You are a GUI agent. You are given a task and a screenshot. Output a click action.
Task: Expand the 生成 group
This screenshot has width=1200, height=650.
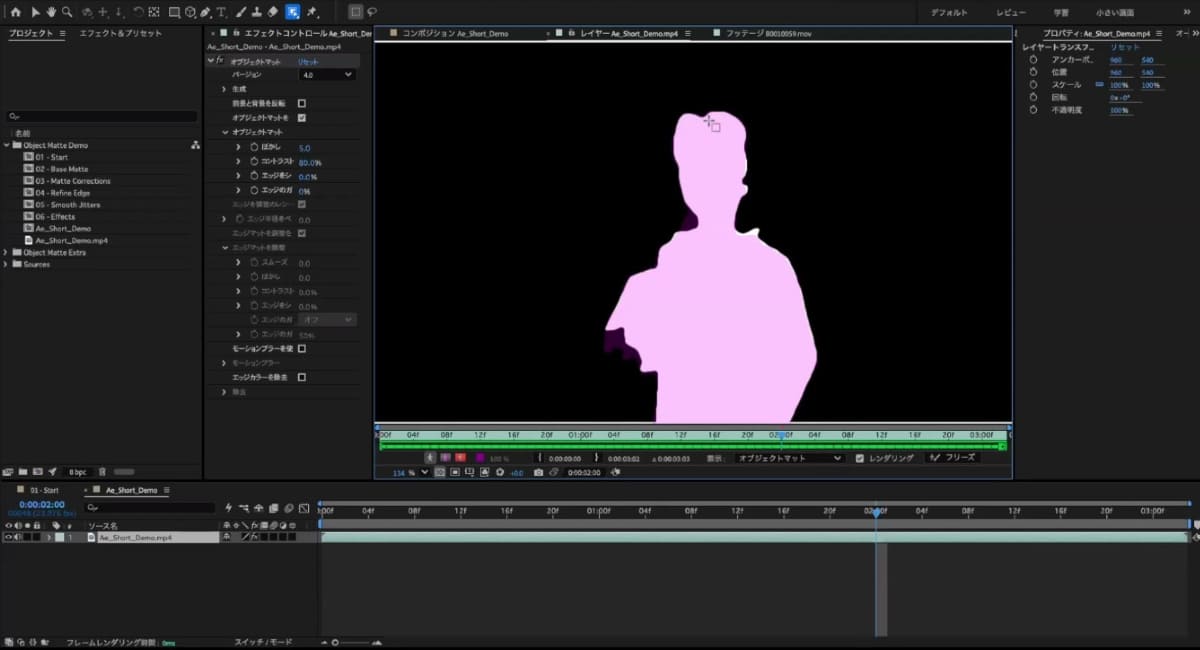224,89
